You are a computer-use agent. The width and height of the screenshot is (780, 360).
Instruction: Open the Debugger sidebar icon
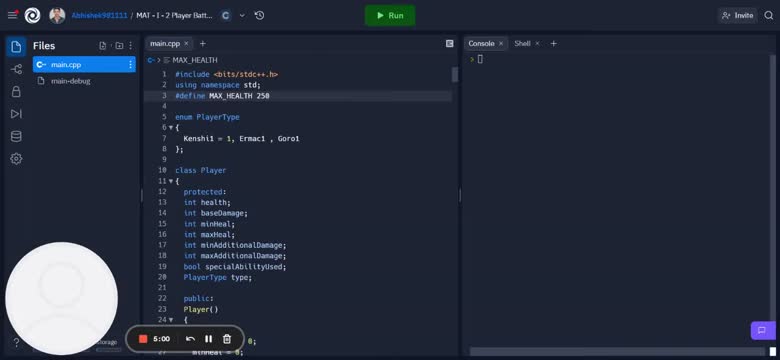[x=16, y=114]
